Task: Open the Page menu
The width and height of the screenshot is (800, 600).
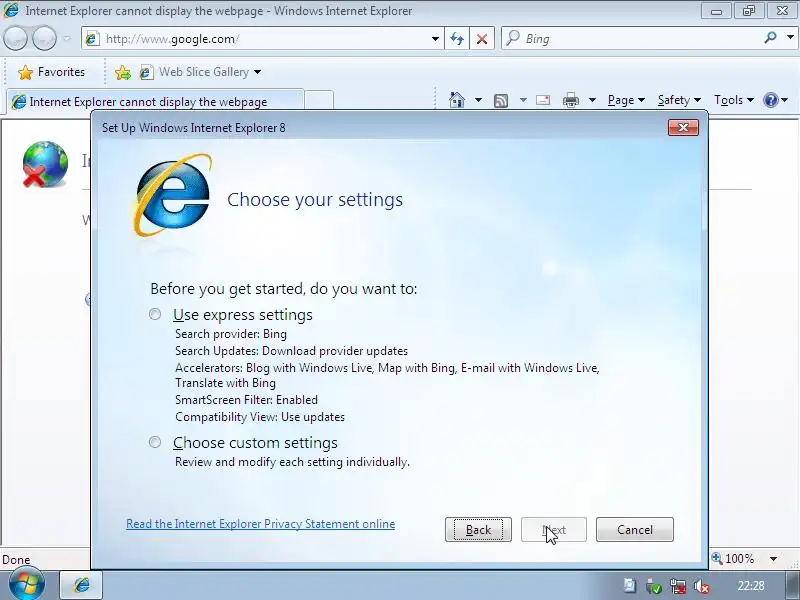Action: [626, 100]
